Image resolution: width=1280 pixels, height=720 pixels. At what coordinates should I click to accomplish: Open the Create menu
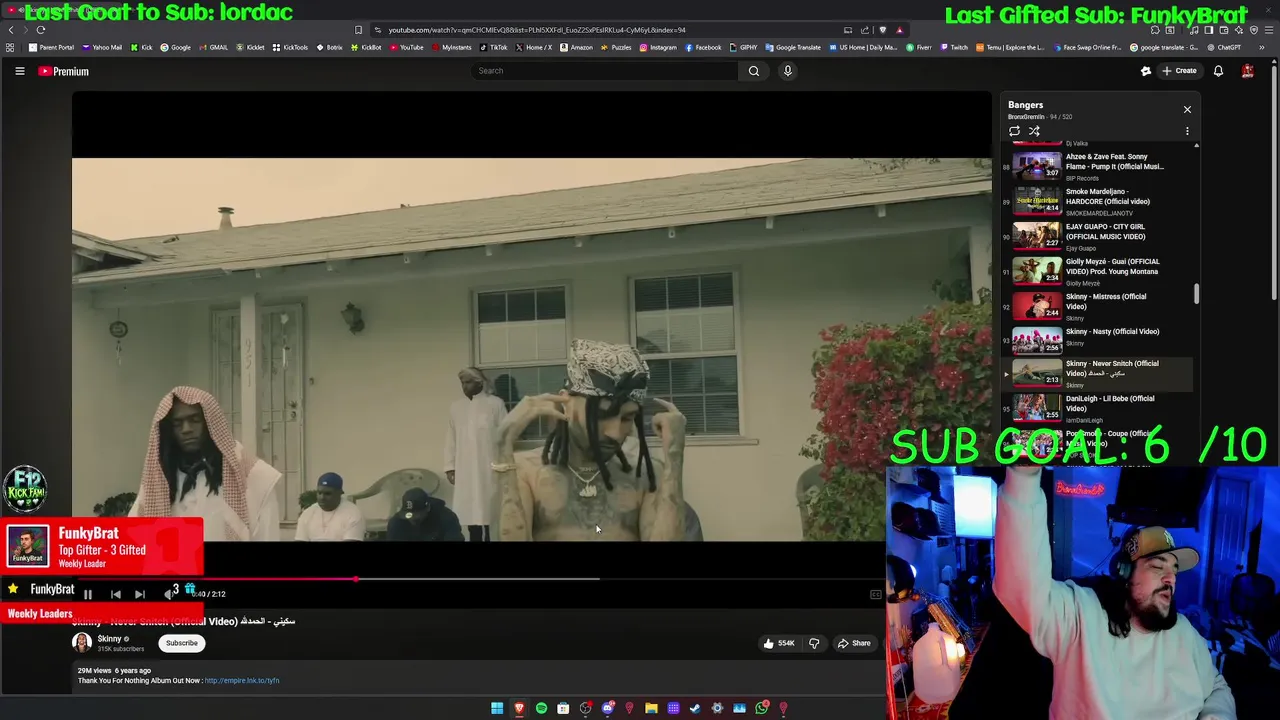pos(1179,71)
